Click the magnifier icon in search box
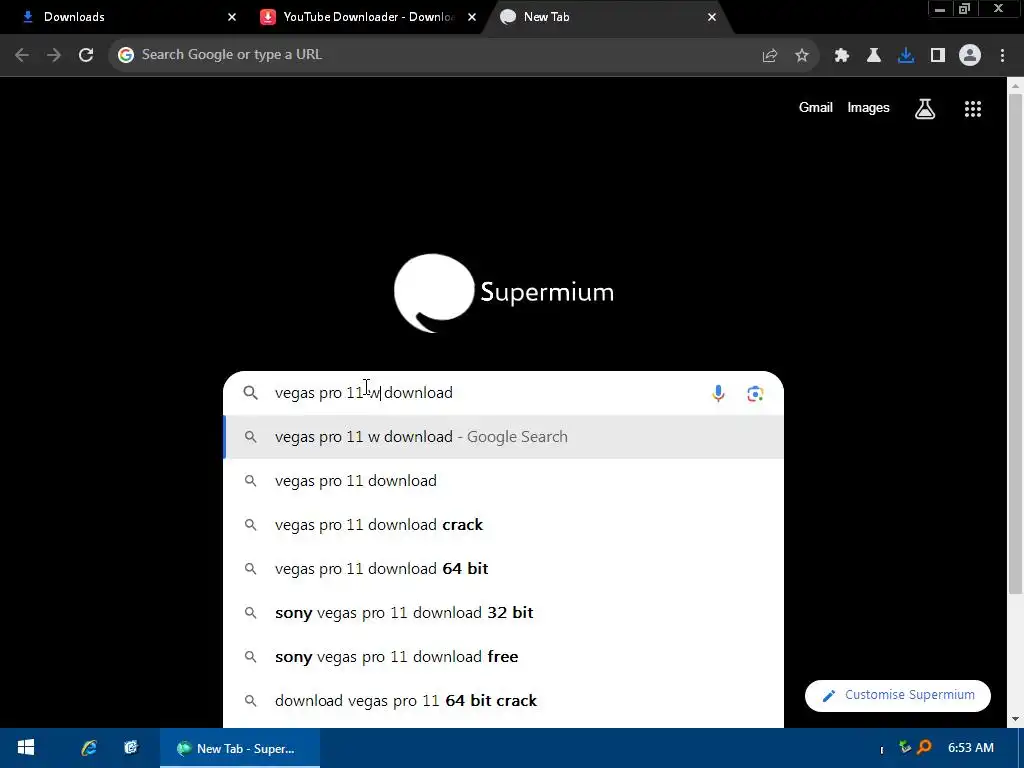 pyautogui.click(x=251, y=392)
